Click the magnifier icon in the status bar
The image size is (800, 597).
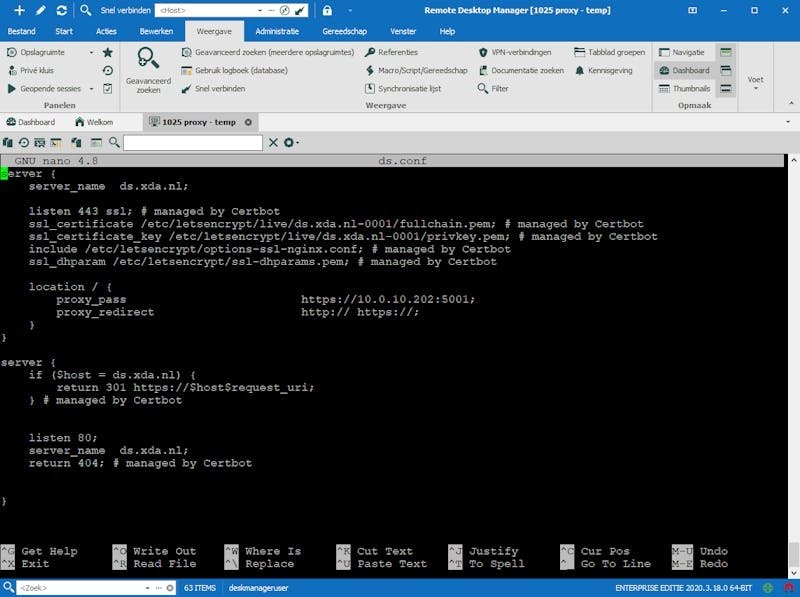8,587
